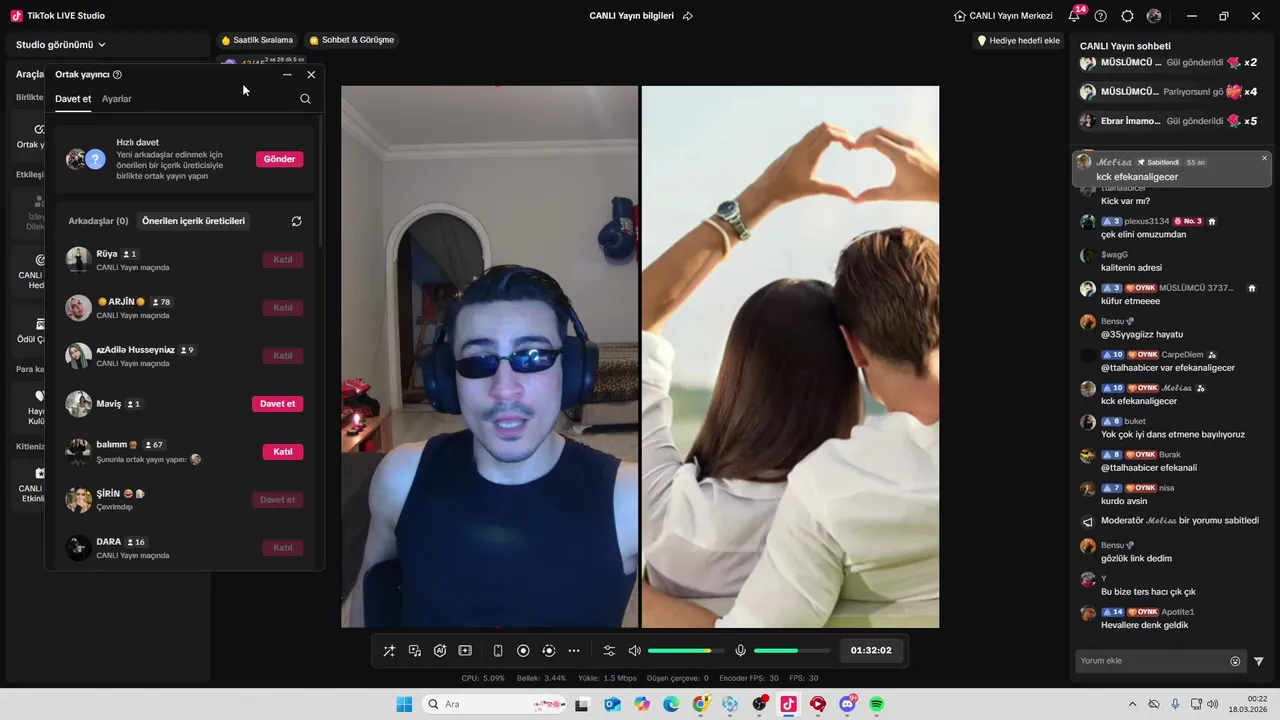Image resolution: width=1280 pixels, height=720 pixels.
Task: Open the chat filter funnel icon
Action: point(1259,661)
